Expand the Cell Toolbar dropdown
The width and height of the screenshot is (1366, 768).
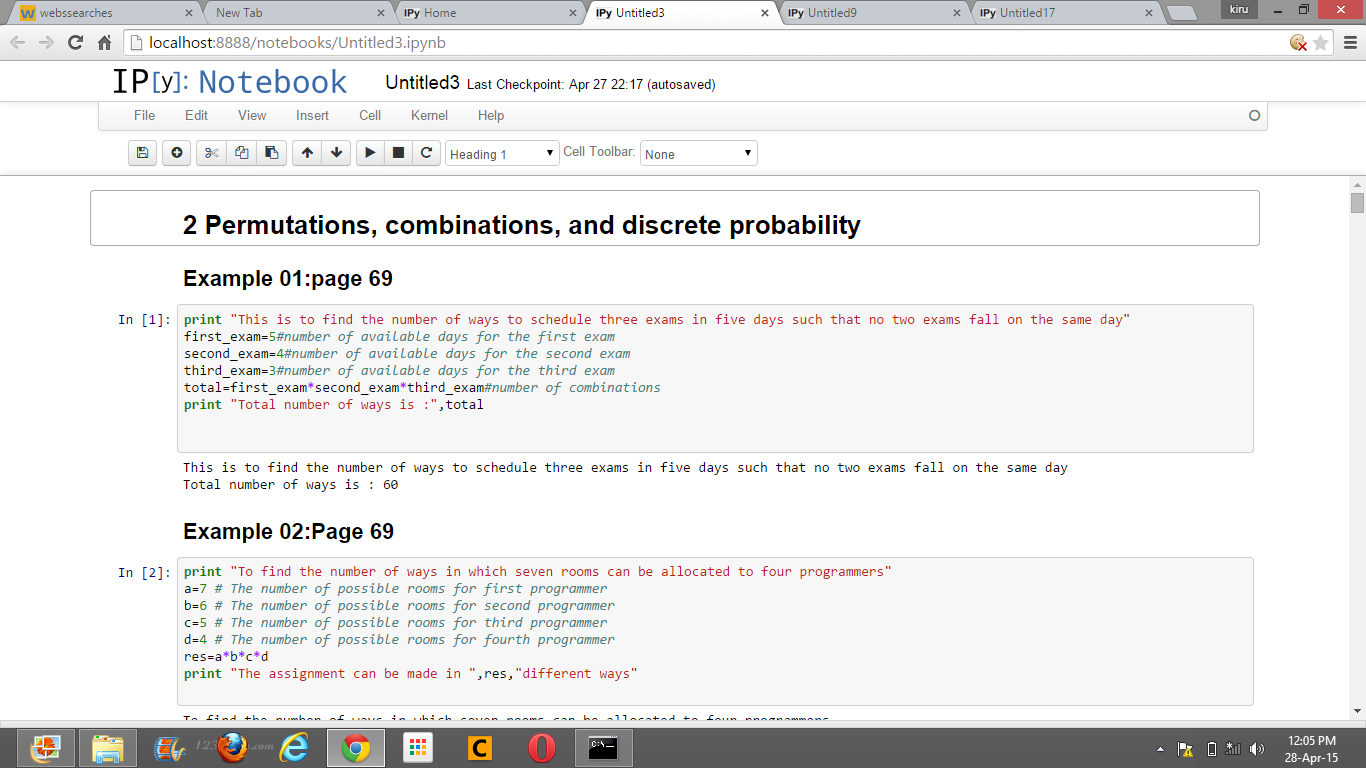point(698,154)
